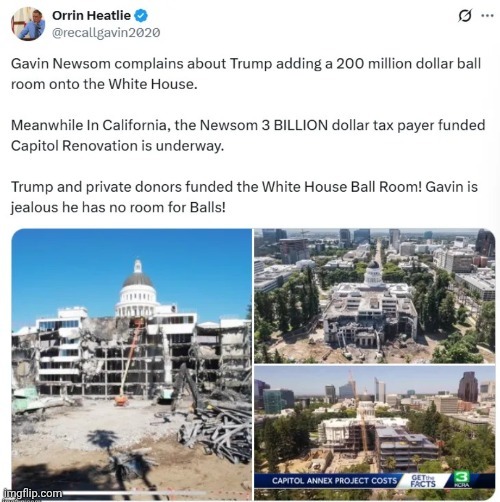The width and height of the screenshot is (500, 502).
Task: Click the tweet's first paragraph about ballroom
Action: click(x=246, y=74)
